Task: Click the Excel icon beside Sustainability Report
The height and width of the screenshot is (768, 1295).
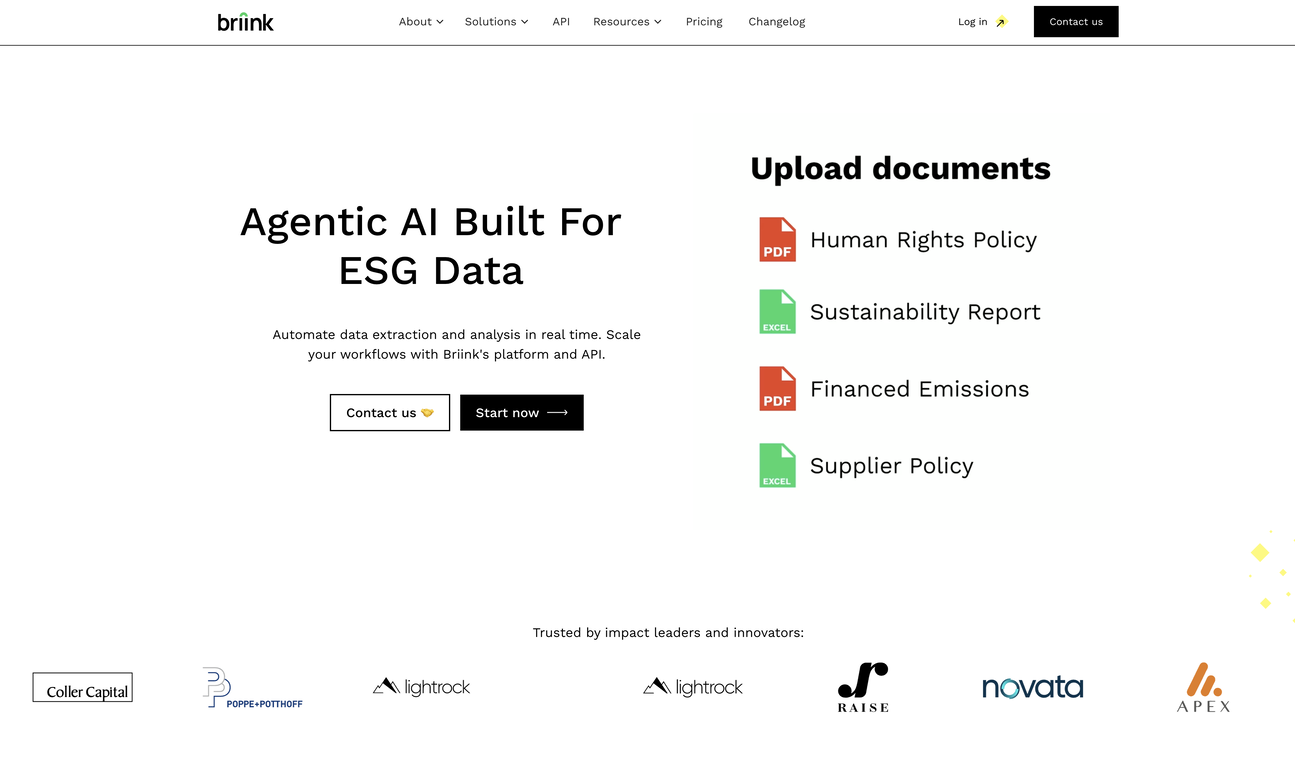Action: tap(777, 312)
